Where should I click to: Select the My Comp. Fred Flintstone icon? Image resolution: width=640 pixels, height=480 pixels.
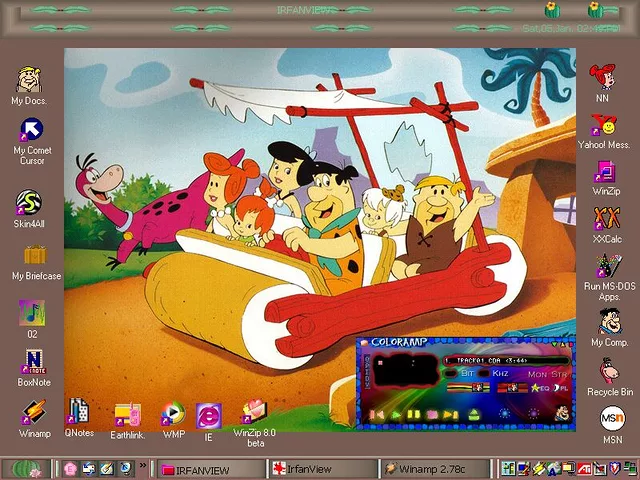pyautogui.click(x=610, y=327)
